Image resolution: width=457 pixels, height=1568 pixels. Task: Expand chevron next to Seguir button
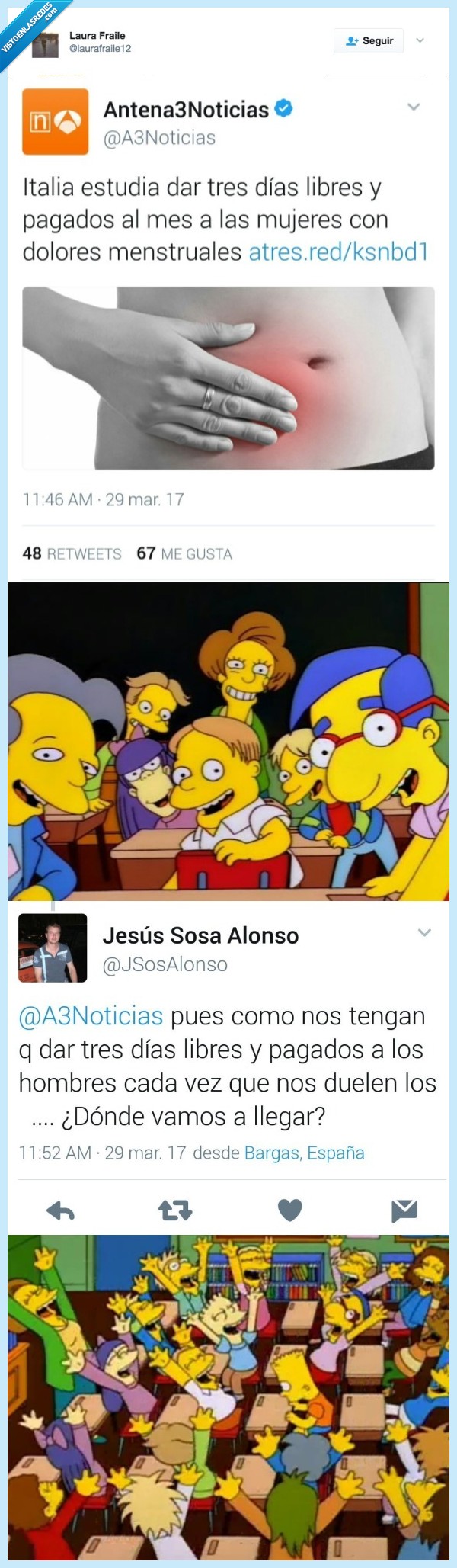[x=420, y=41]
